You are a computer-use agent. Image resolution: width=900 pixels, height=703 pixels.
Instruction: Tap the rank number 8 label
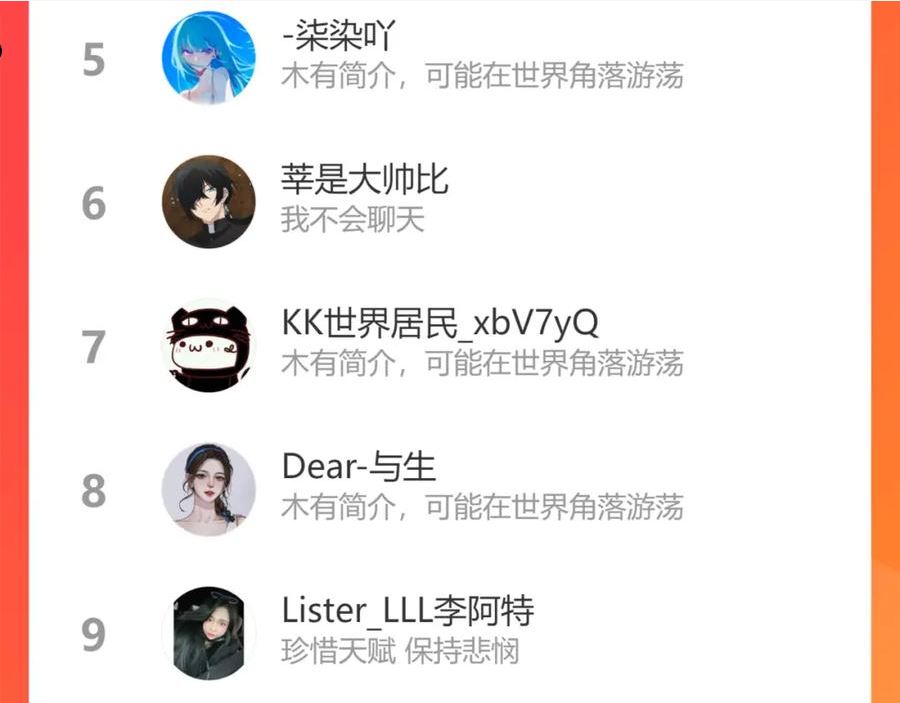tap(94, 491)
